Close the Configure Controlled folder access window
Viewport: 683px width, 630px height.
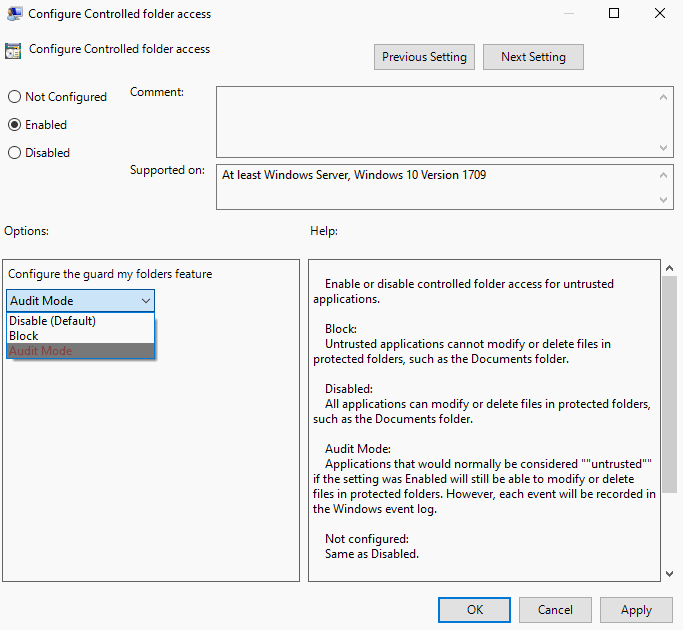[660, 14]
